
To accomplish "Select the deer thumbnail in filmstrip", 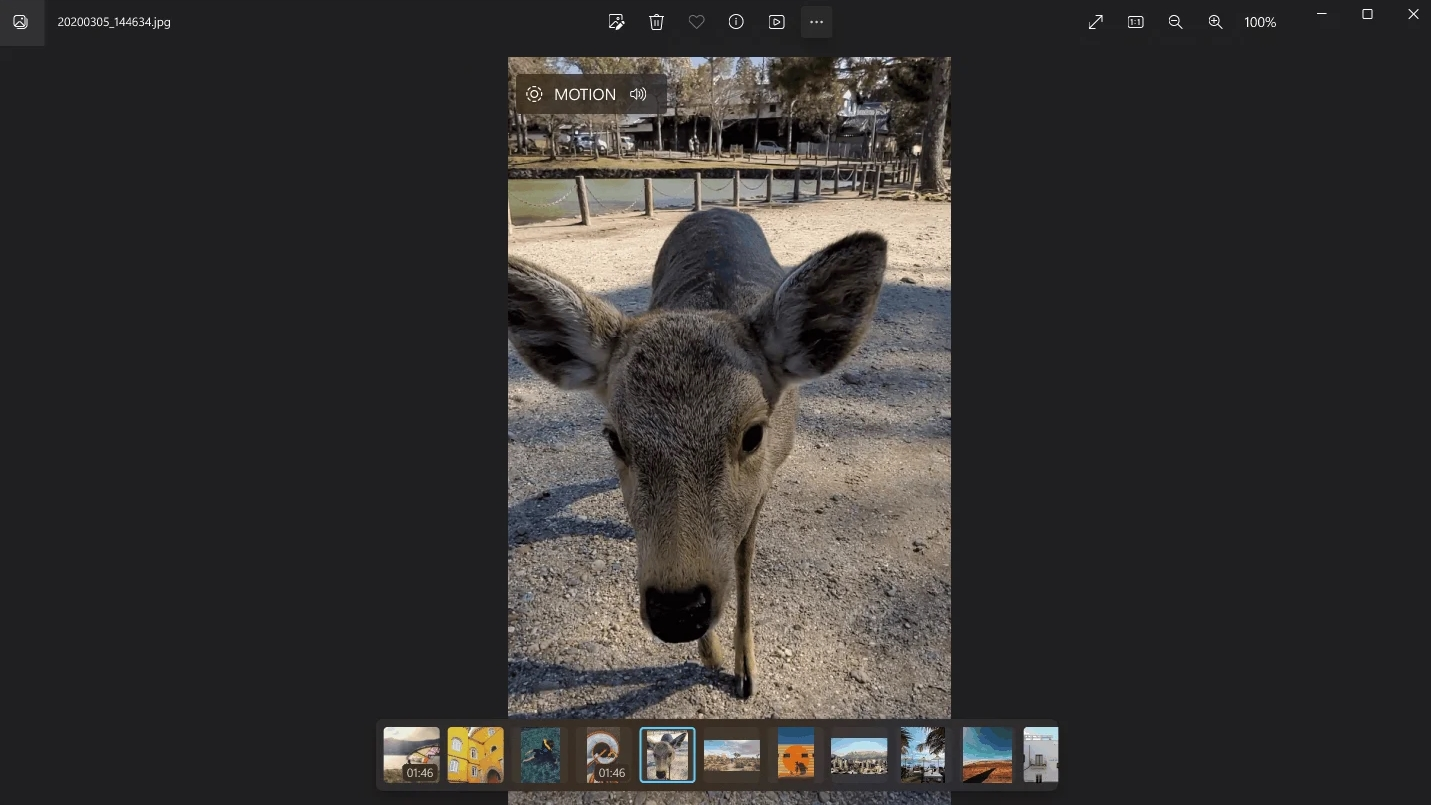I will [667, 755].
